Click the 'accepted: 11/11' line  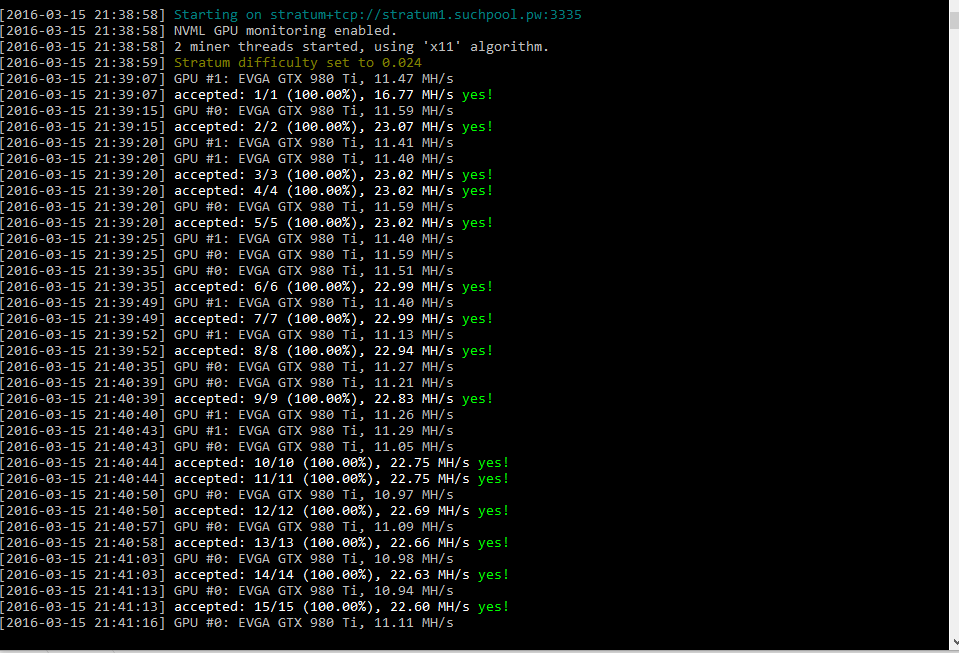[x=254, y=479]
